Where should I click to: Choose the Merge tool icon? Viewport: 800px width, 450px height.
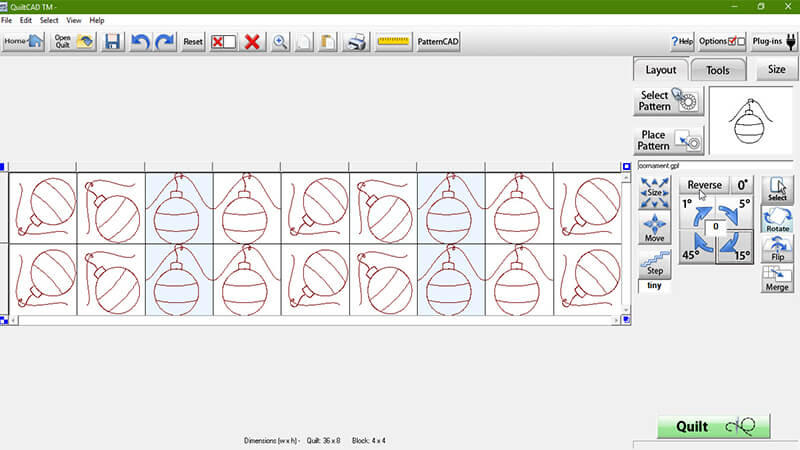point(777,279)
